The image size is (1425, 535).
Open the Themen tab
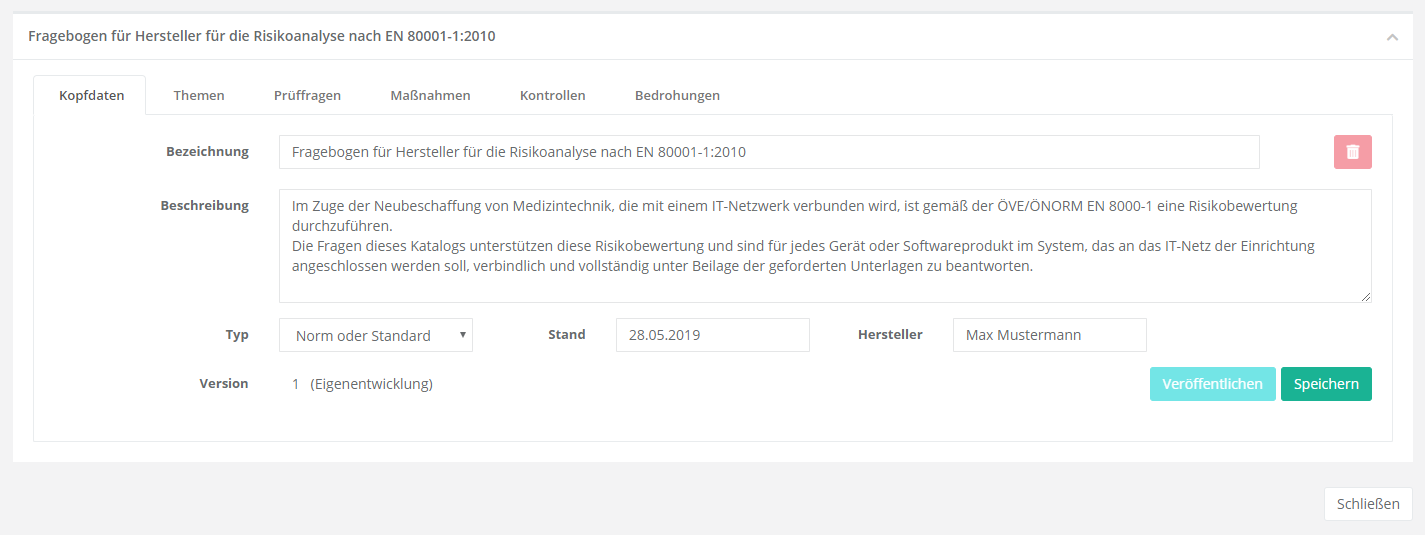(199, 96)
